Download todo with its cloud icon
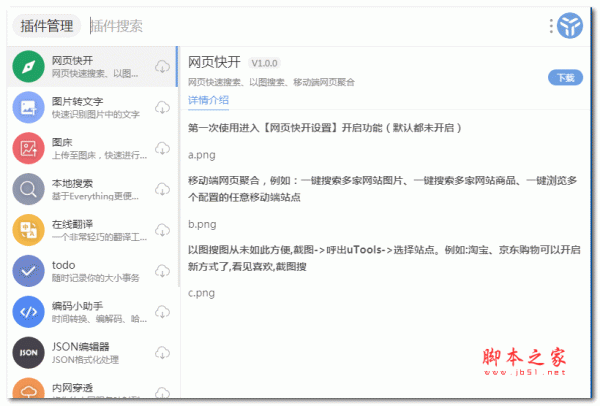 click(x=163, y=271)
